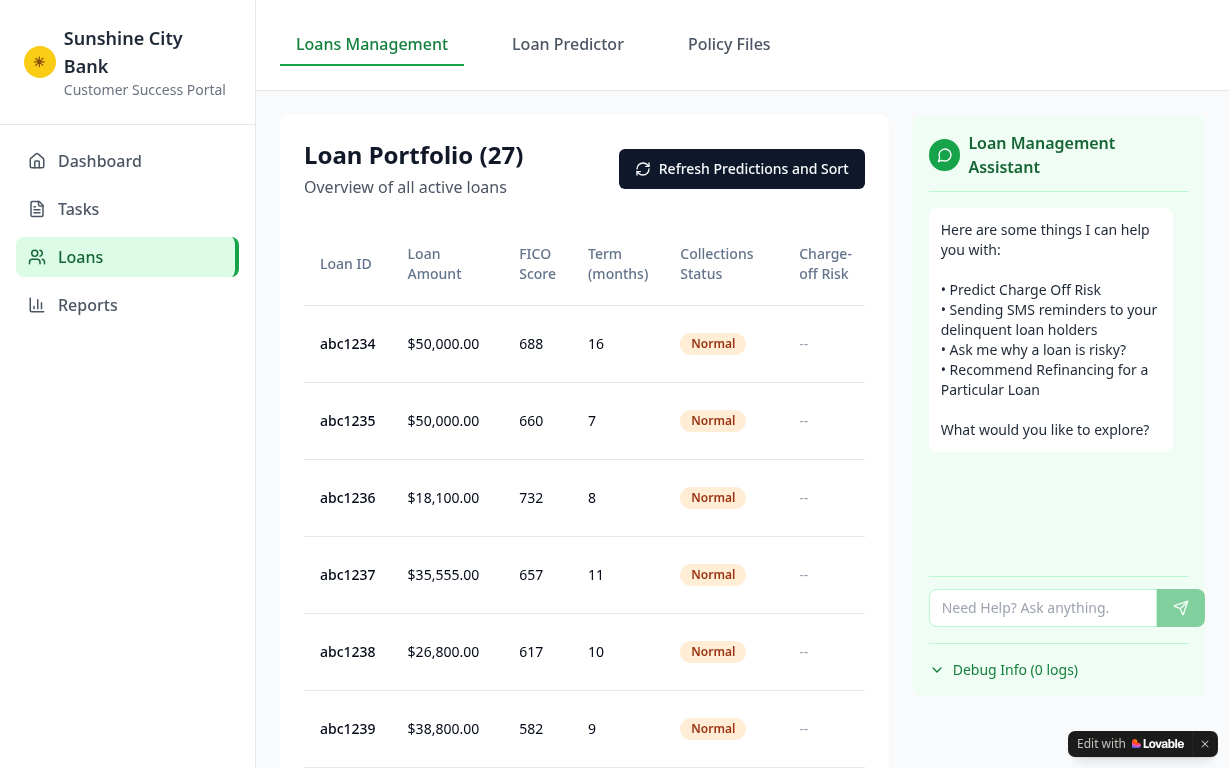The image size is (1229, 768).
Task: Click loan ID abc1238
Action: point(348,652)
